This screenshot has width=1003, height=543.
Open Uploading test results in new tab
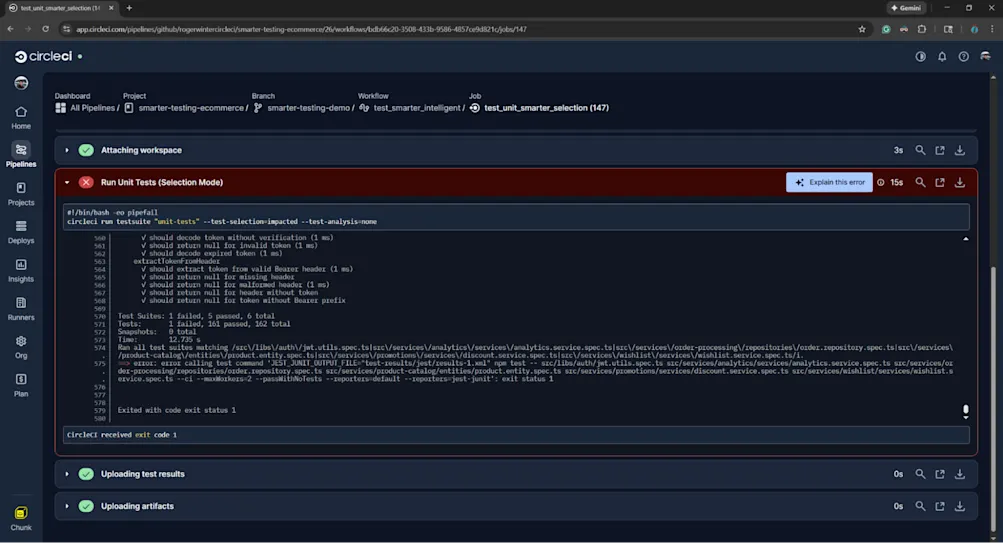pos(940,474)
